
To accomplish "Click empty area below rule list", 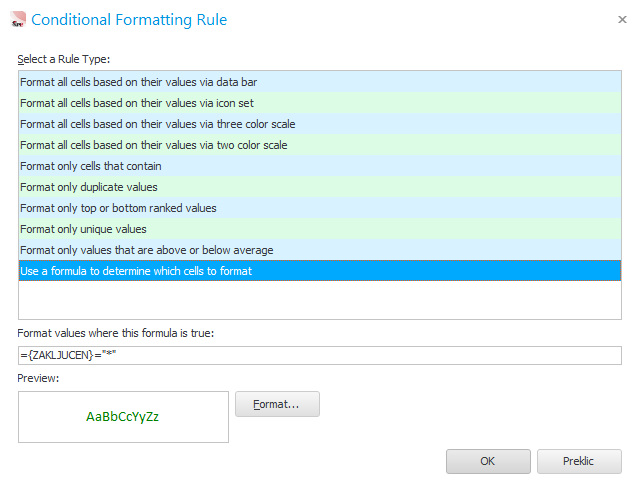I will coord(319,300).
